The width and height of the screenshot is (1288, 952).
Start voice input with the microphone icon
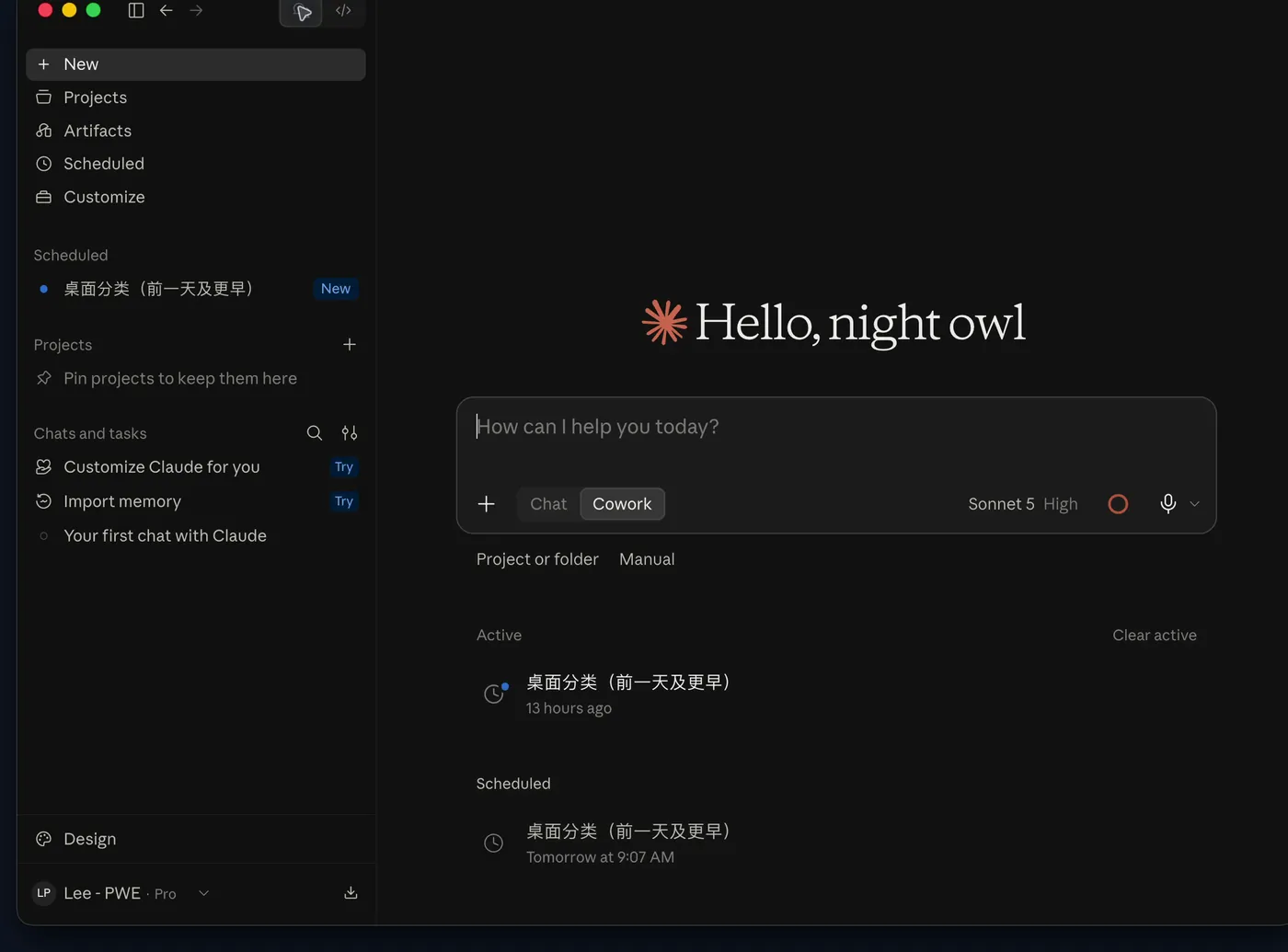1168,504
